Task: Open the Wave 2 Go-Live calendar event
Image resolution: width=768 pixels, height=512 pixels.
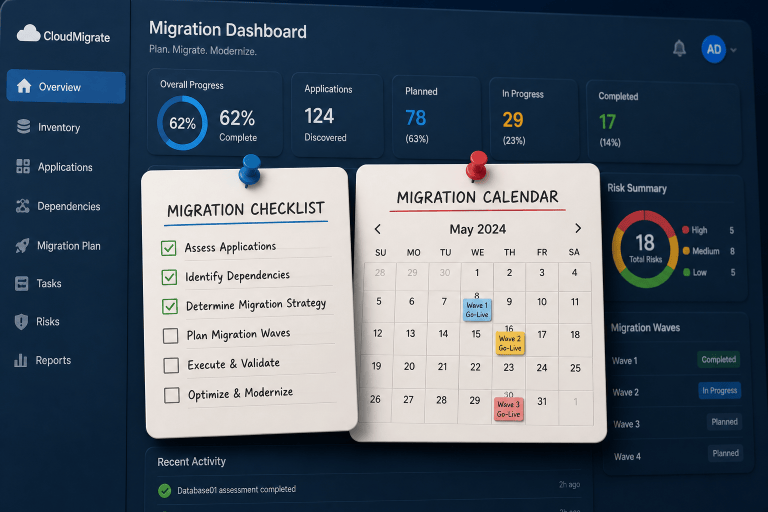Action: point(510,343)
